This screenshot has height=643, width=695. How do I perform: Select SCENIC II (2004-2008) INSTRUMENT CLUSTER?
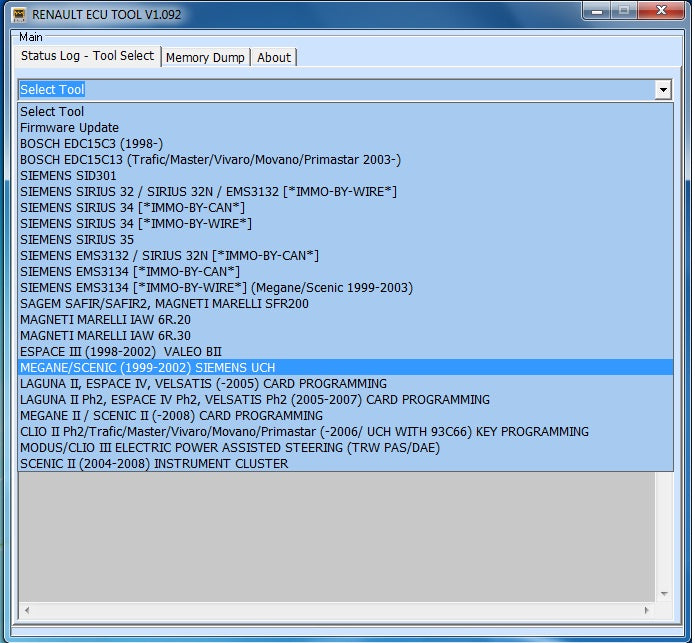(x=154, y=464)
